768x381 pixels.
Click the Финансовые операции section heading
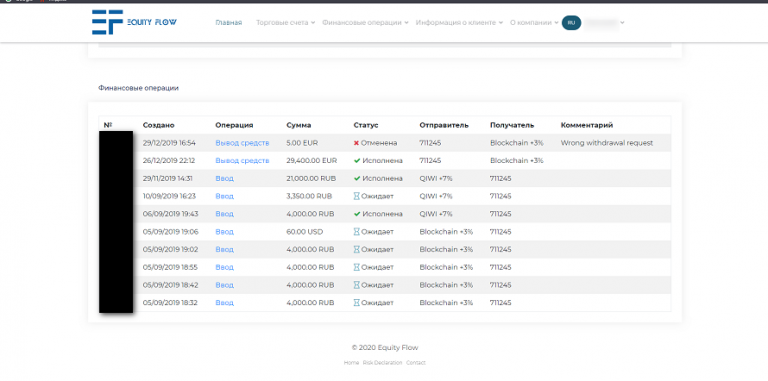click(x=138, y=88)
